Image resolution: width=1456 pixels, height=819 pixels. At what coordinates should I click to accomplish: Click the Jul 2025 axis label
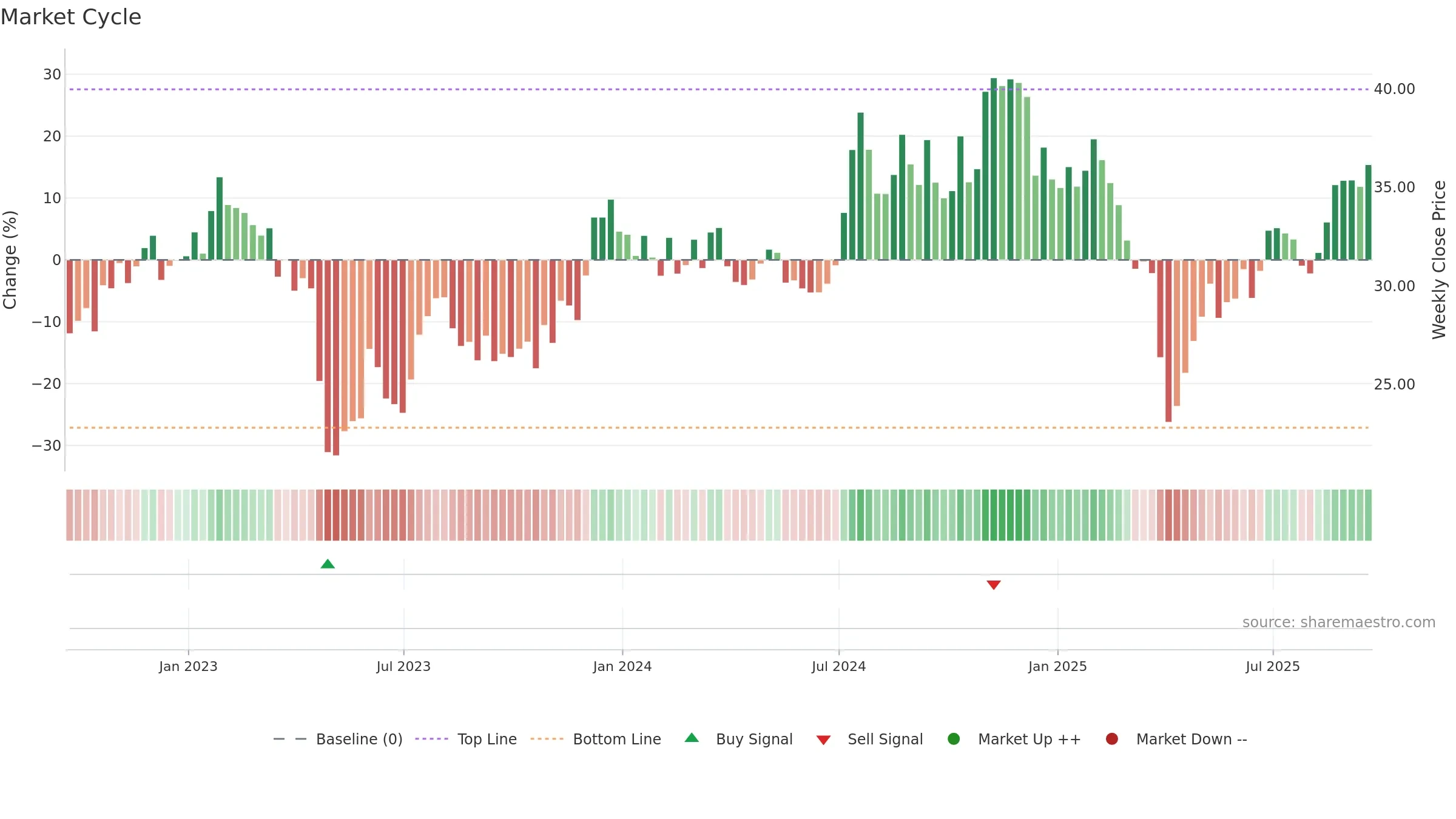(x=1273, y=667)
